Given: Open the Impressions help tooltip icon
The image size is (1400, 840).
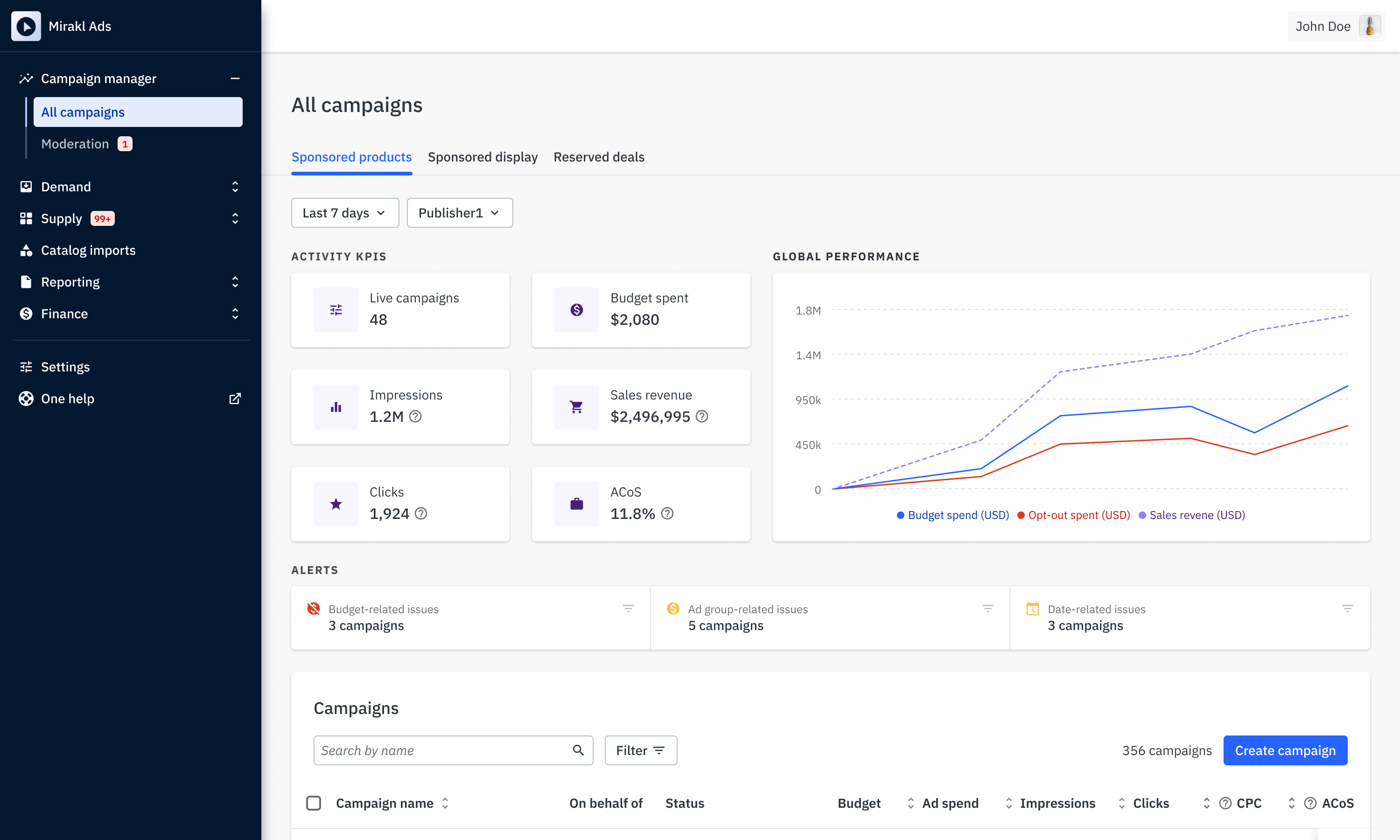Looking at the screenshot, I should [415, 417].
